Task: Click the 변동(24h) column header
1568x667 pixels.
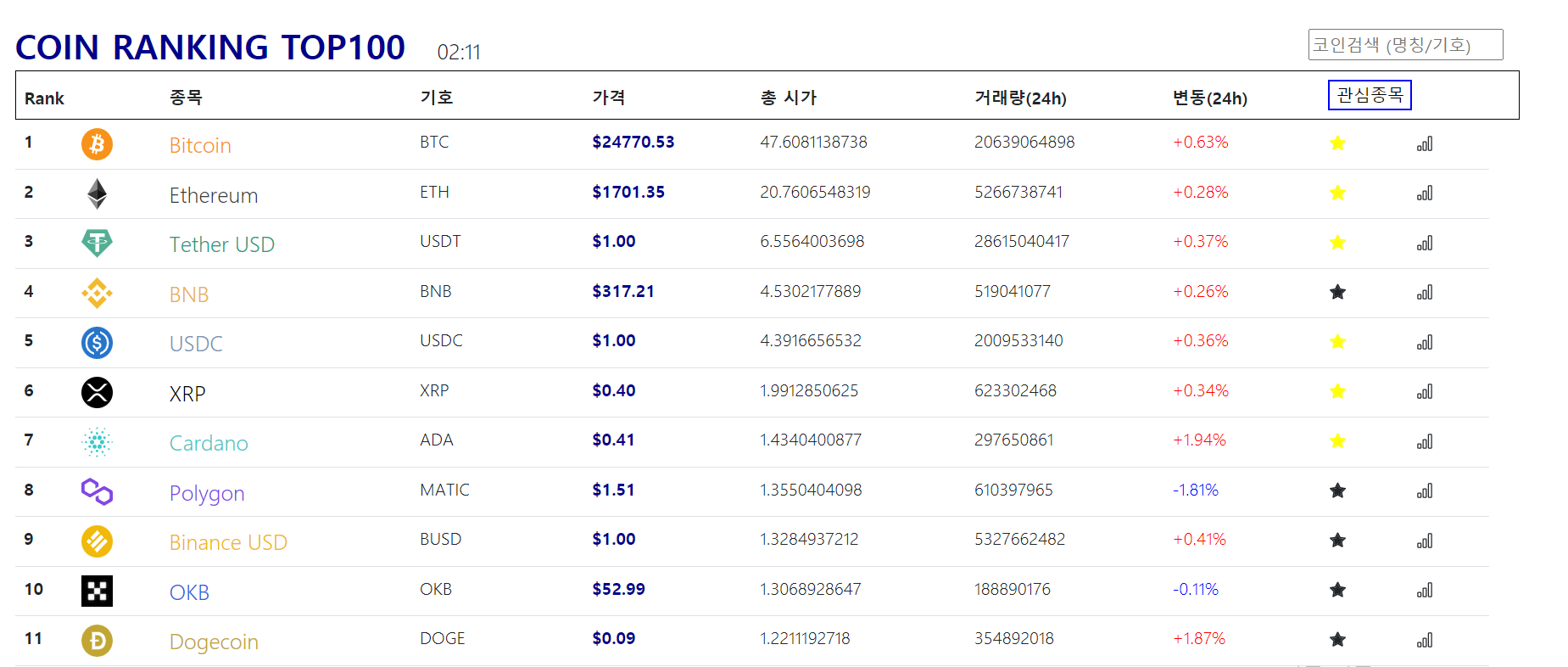Action: click(1210, 98)
